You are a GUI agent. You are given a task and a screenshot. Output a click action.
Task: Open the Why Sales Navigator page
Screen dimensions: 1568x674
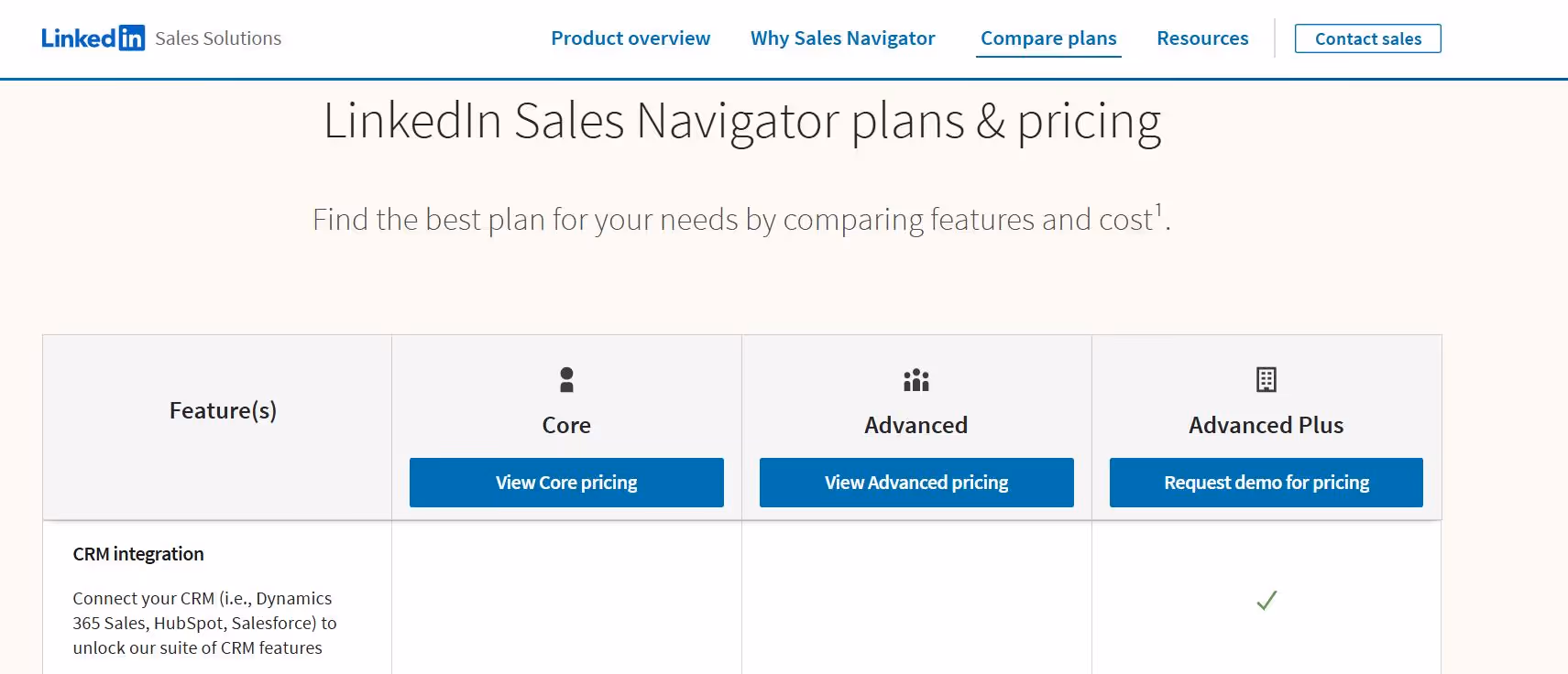[842, 38]
